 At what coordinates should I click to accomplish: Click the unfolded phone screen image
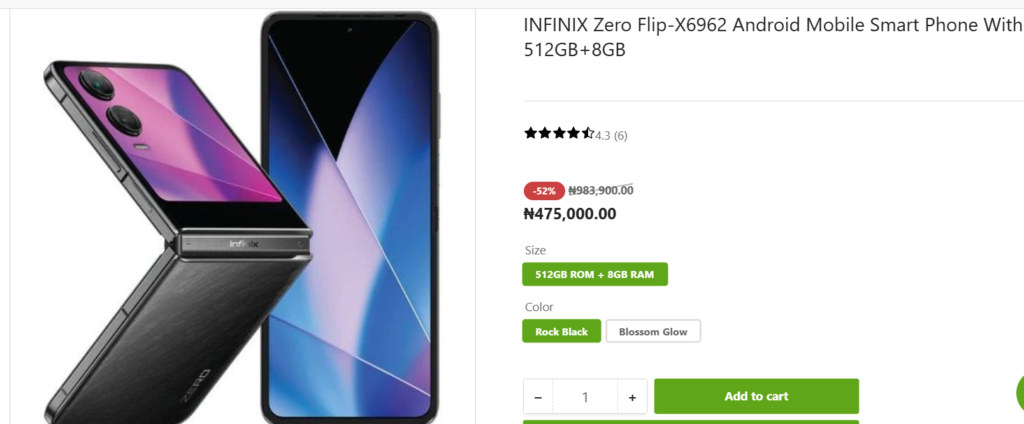coord(350,210)
